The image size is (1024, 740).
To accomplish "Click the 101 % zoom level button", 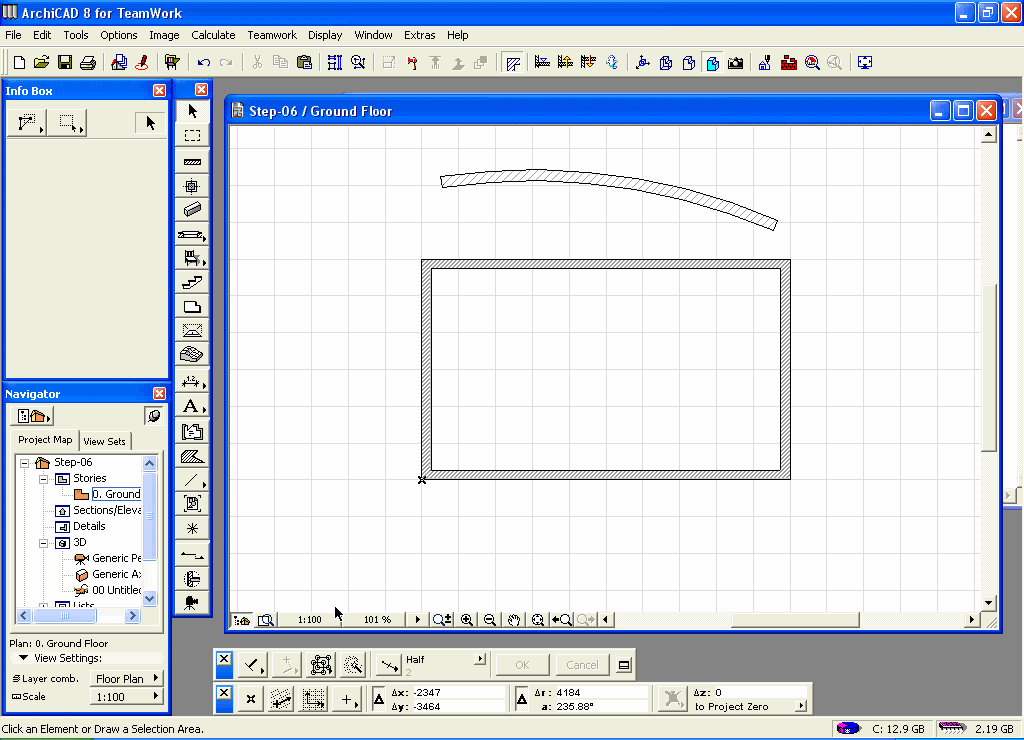I will [377, 620].
